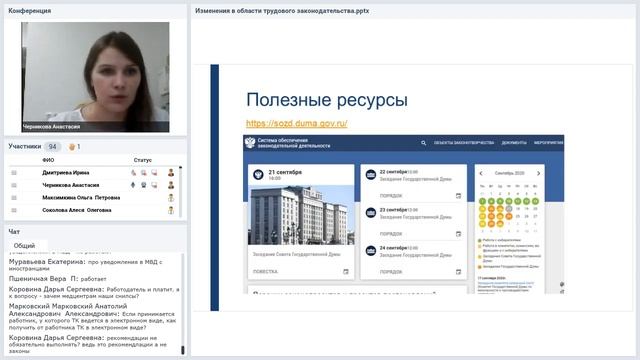640x360 pixels.
Task: Click participant name Максимкина Ольга Петровна
Action: (x=81, y=198)
